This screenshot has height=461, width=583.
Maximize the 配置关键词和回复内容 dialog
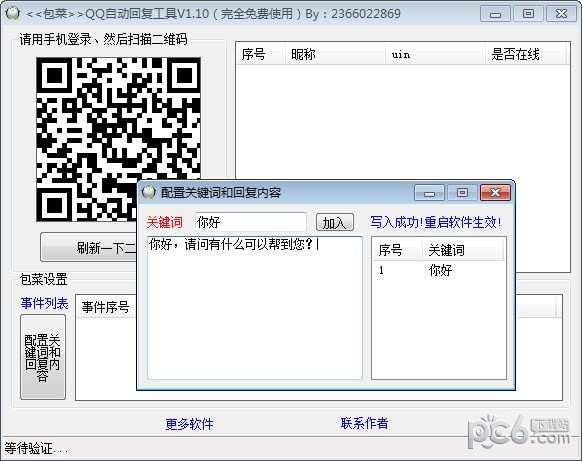(x=462, y=193)
